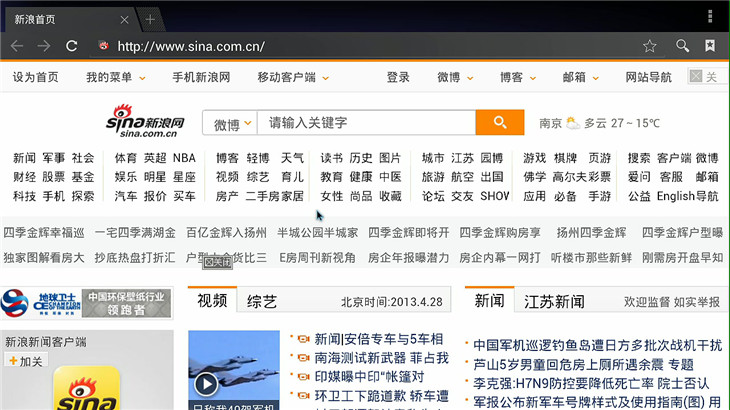
Task: Open the 公益 category link
Action: 639,196
